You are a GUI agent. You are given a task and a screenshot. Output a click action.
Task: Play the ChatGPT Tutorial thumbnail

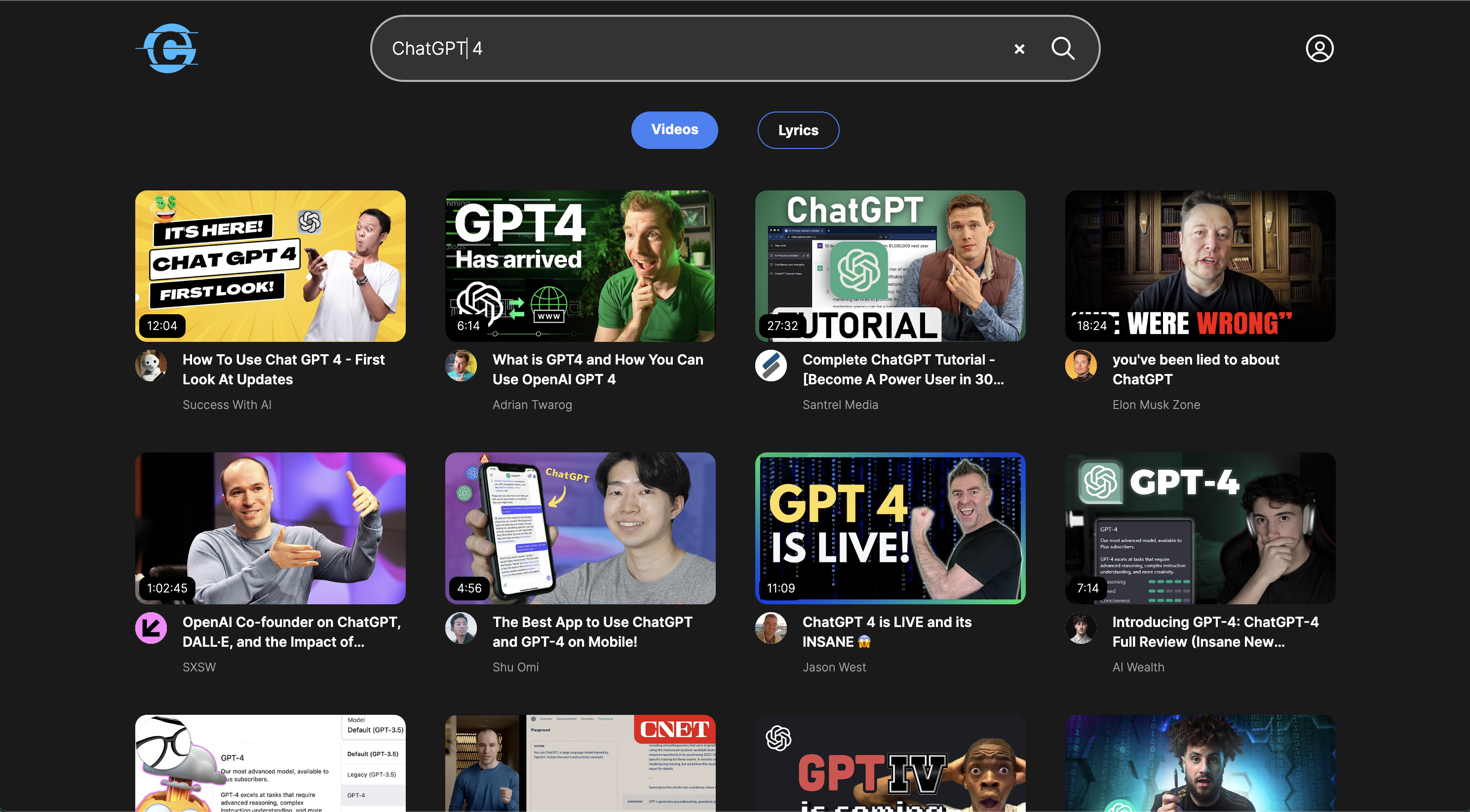click(x=890, y=266)
